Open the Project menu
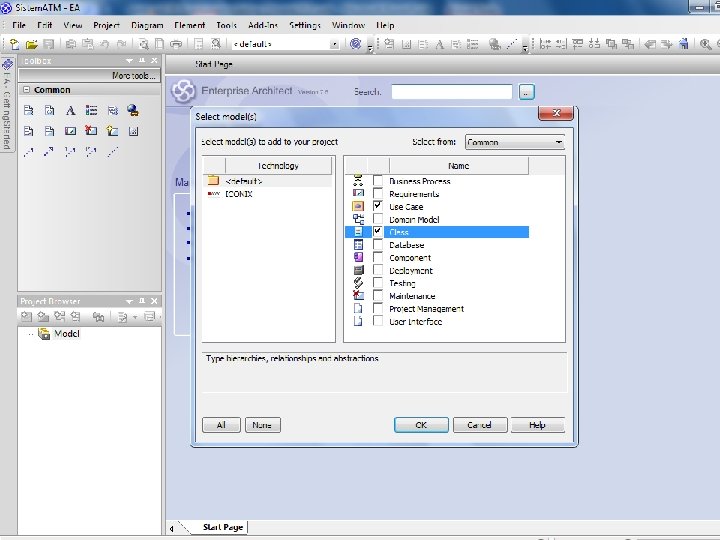The image size is (720, 540). (107, 25)
